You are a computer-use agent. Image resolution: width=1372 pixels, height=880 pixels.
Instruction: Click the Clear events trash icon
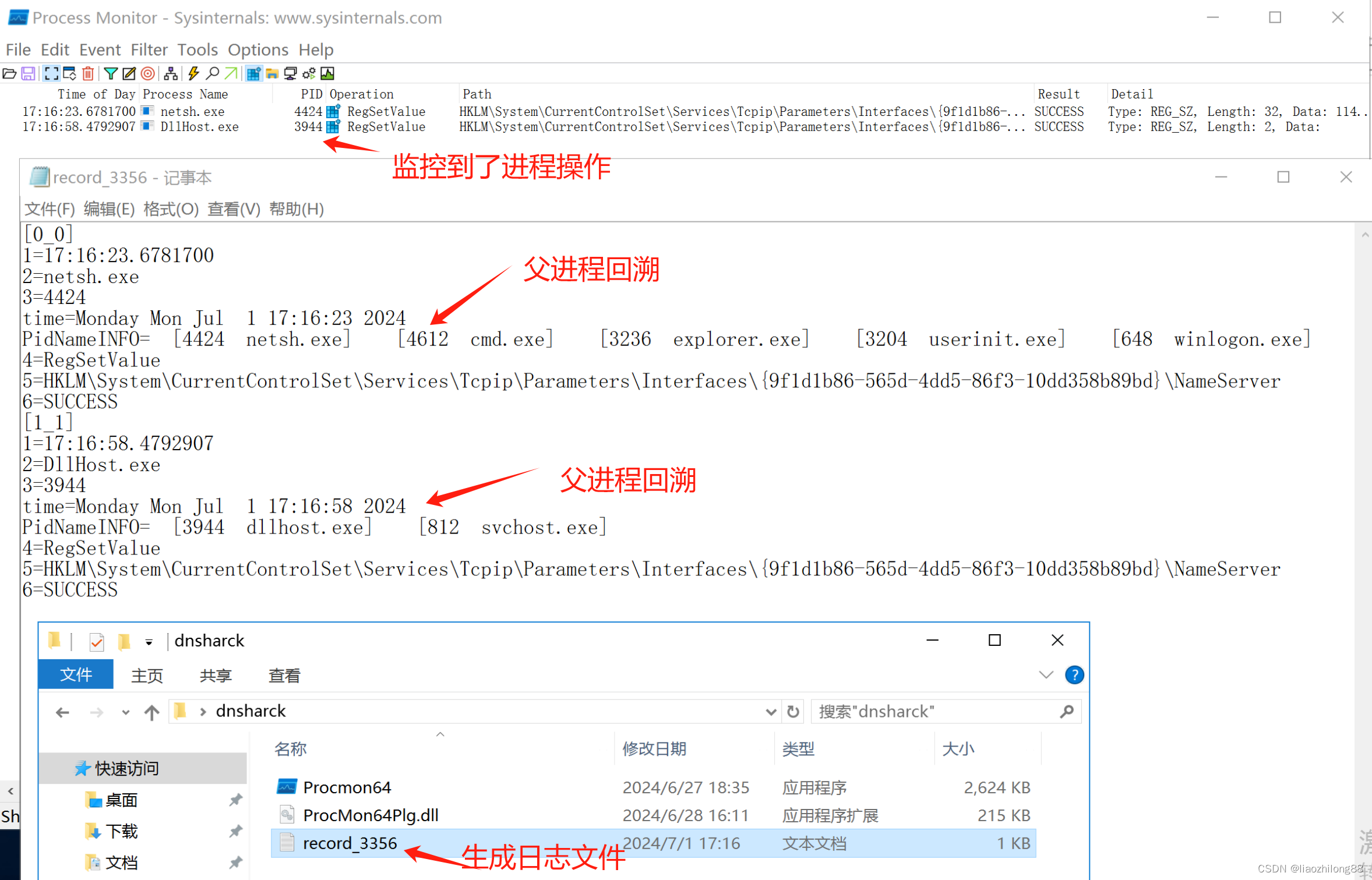coord(88,73)
